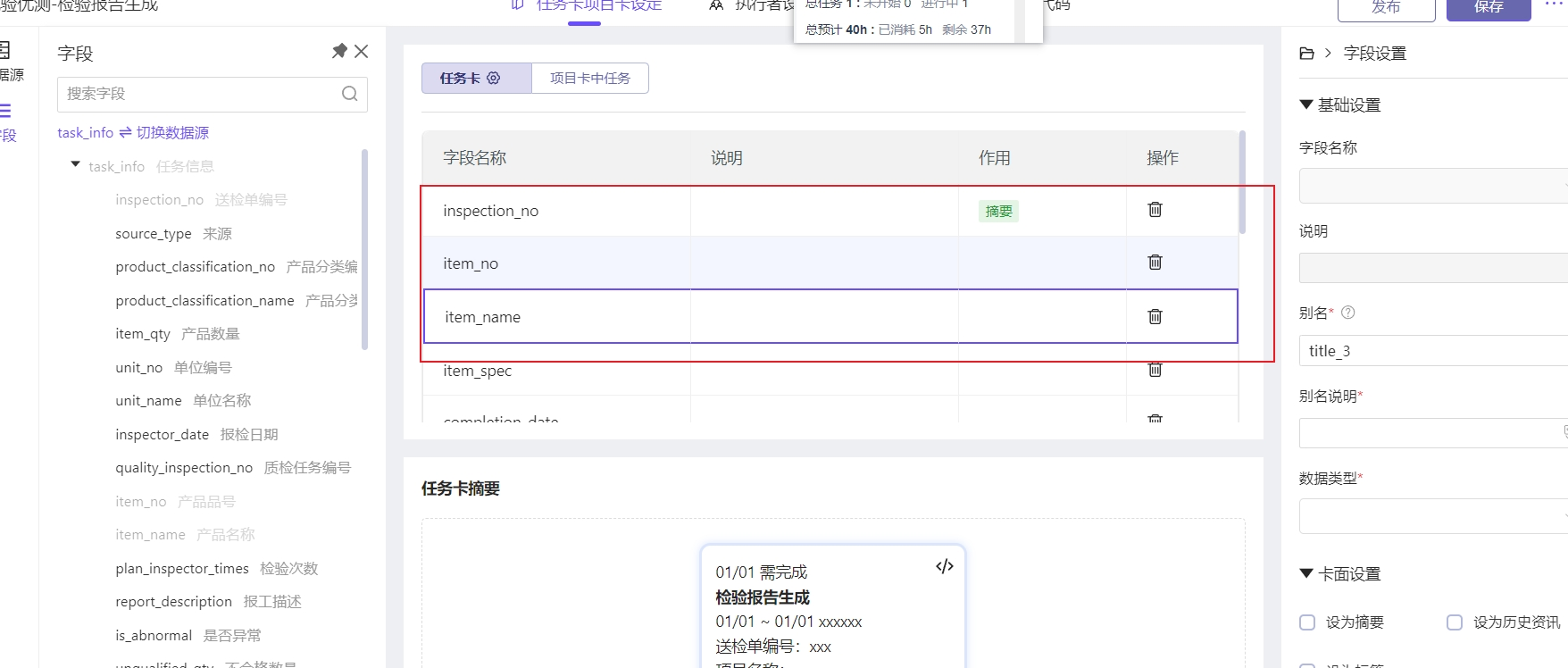Check the 设为摘要 checkbox
Image resolution: width=1568 pixels, height=668 pixels.
pos(1307,622)
